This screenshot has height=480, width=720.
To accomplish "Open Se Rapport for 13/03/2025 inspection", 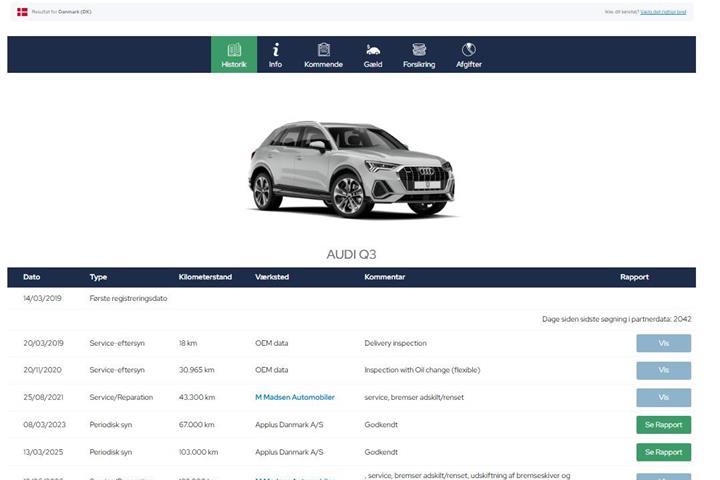I will pyautogui.click(x=663, y=452).
